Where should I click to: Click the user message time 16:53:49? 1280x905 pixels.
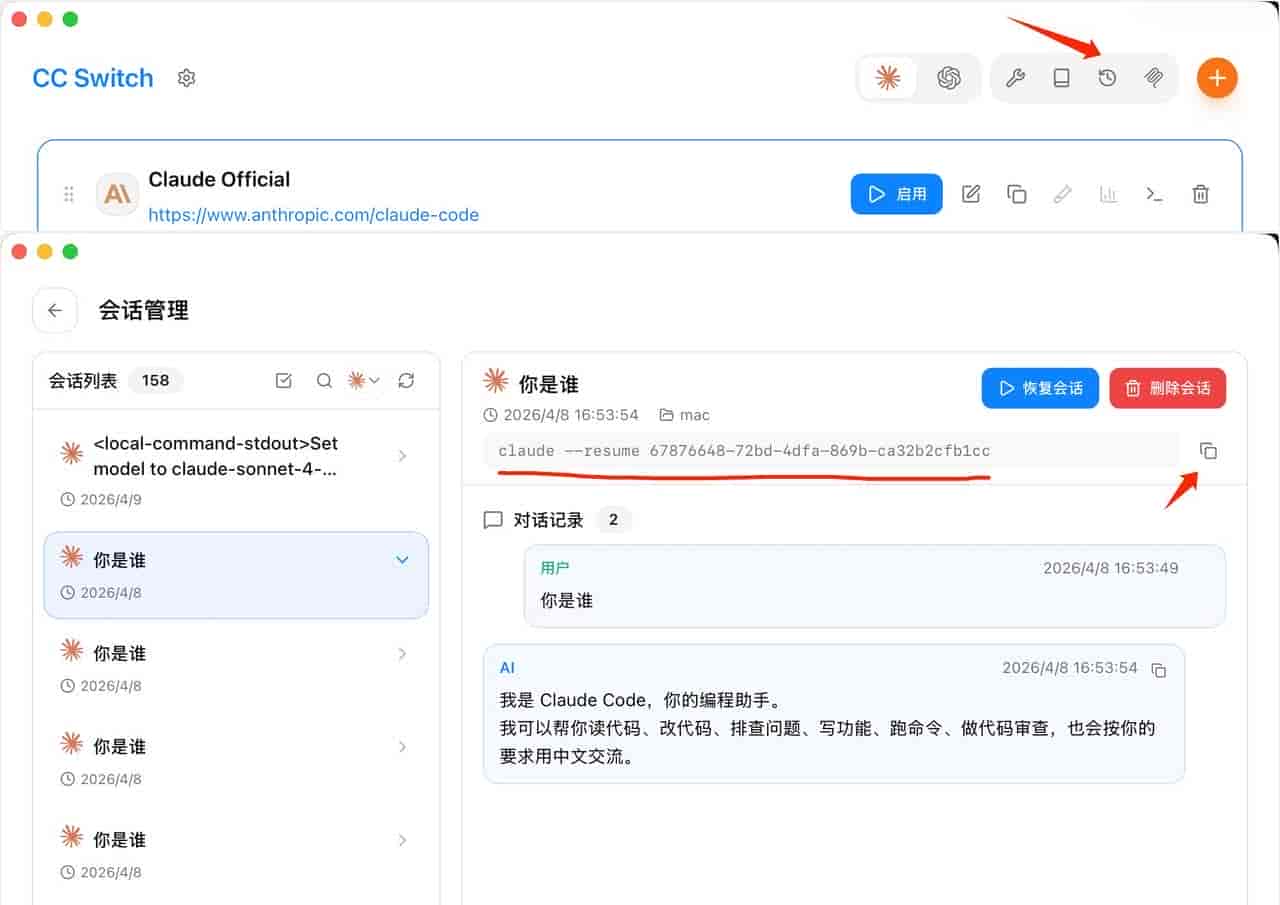coord(1111,568)
